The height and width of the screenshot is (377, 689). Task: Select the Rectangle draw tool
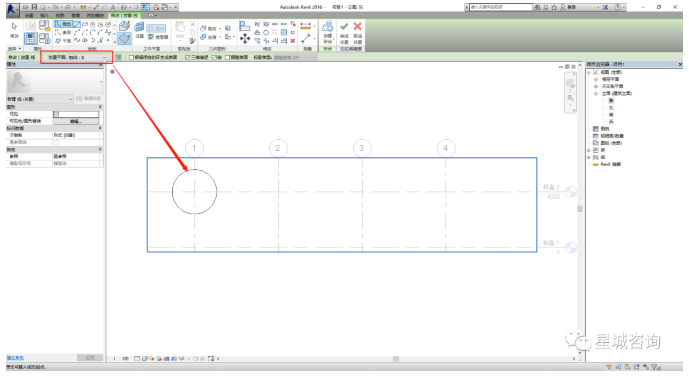(x=85, y=24)
